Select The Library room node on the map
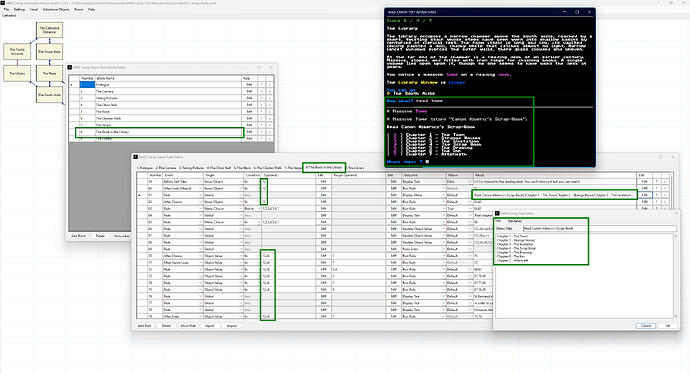Image resolution: width=690 pixels, height=374 pixels. [17, 73]
